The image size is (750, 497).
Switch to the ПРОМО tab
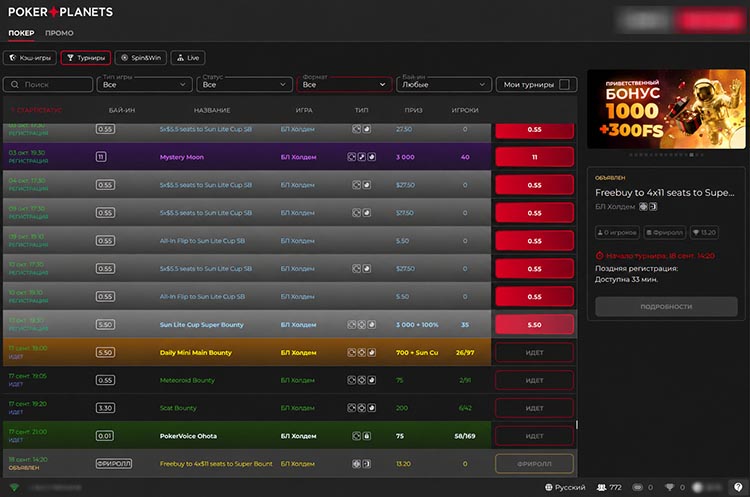59,33
